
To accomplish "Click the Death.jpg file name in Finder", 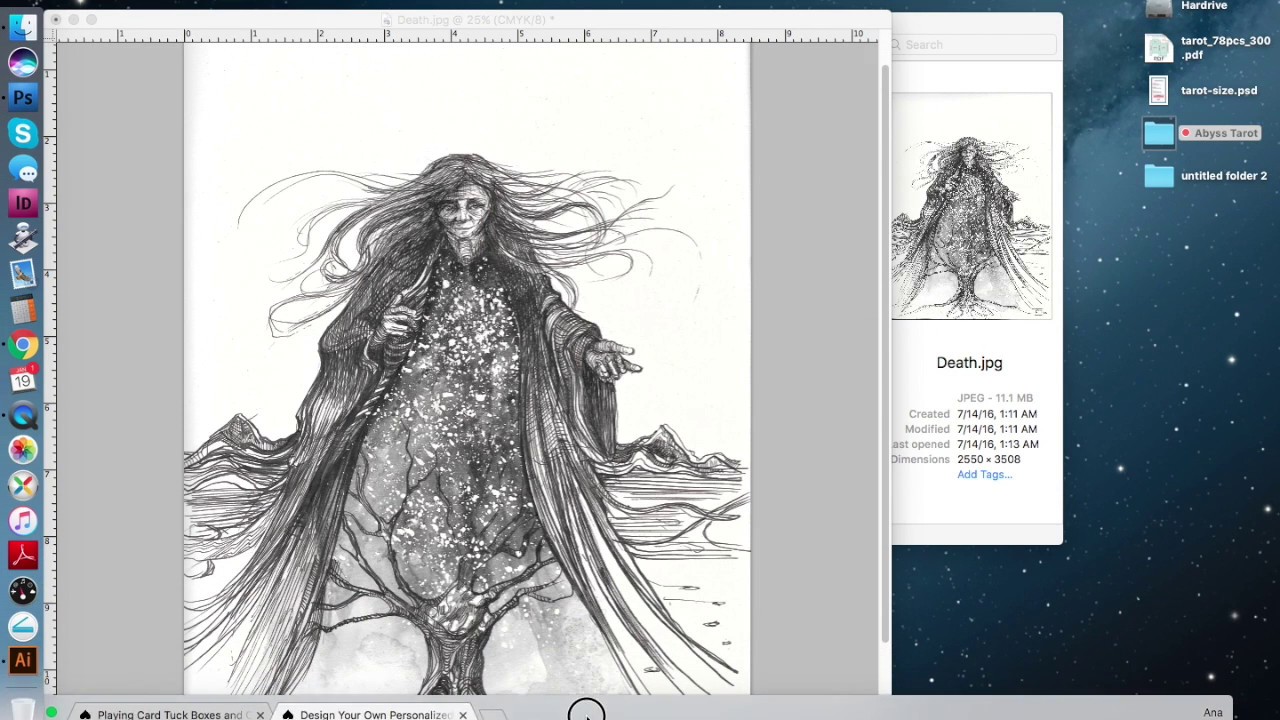I will (x=969, y=363).
